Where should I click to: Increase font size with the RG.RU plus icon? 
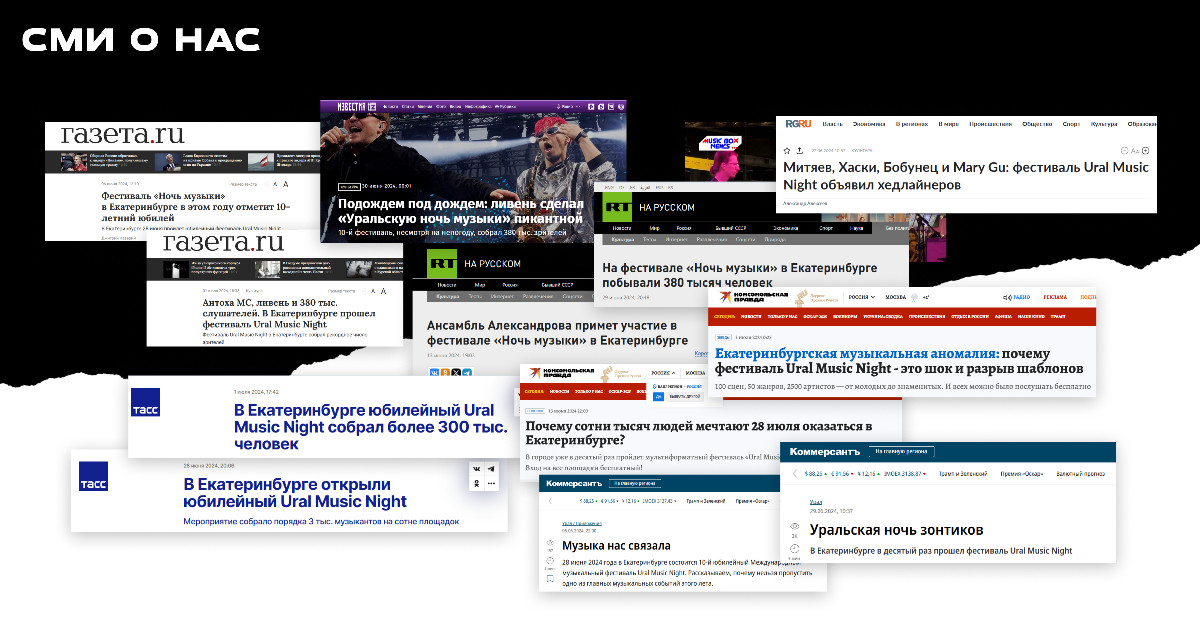[1147, 150]
